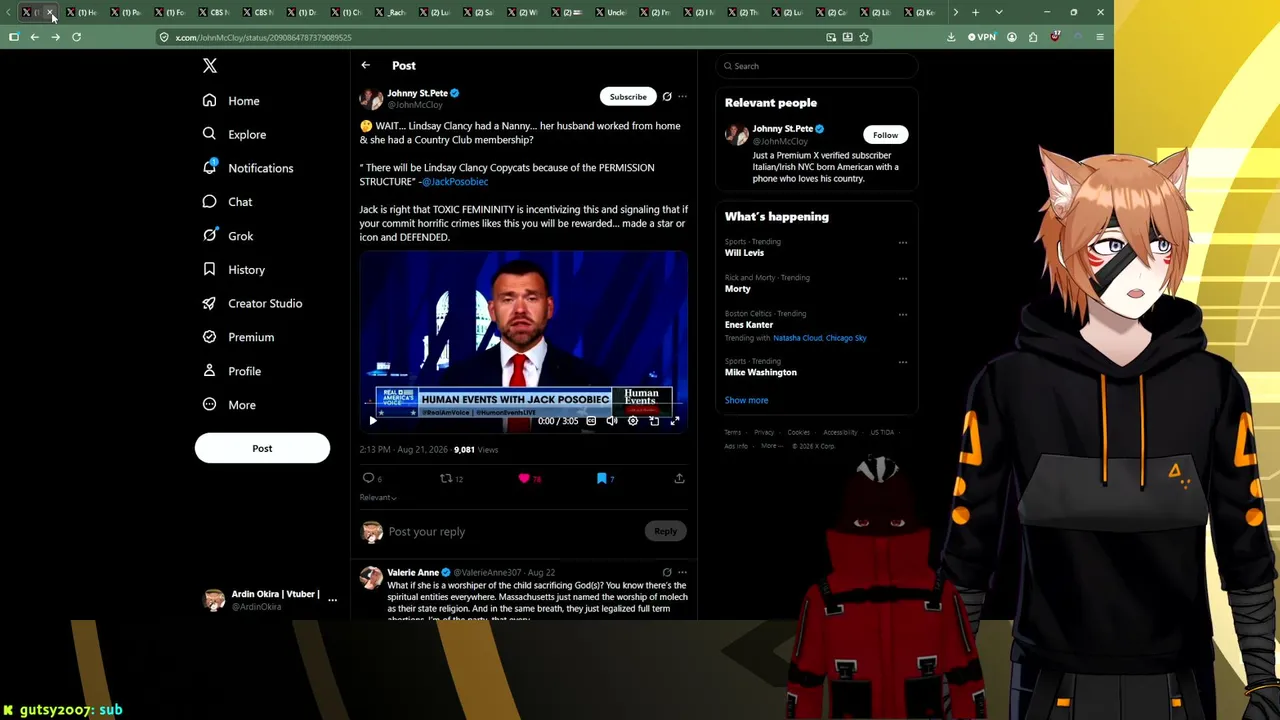
Task: Remove the bookmark on the post
Action: click(602, 479)
